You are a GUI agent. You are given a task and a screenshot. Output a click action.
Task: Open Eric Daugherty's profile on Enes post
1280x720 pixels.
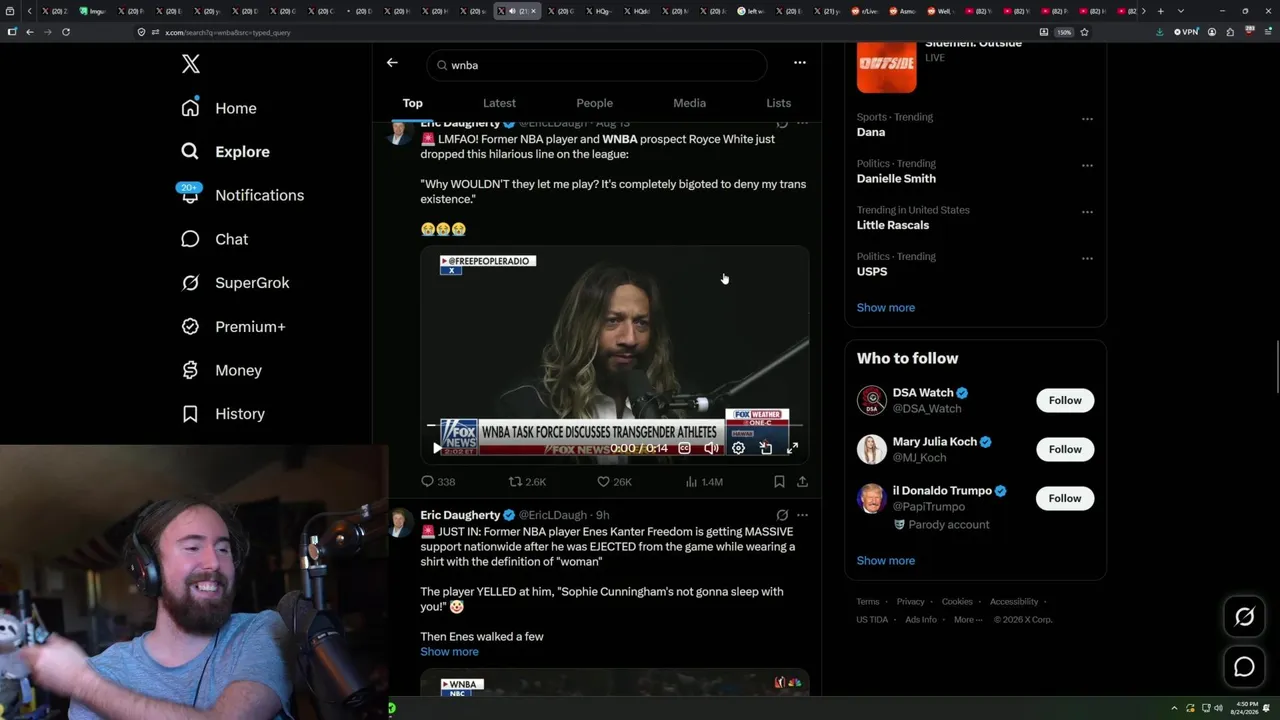[460, 515]
